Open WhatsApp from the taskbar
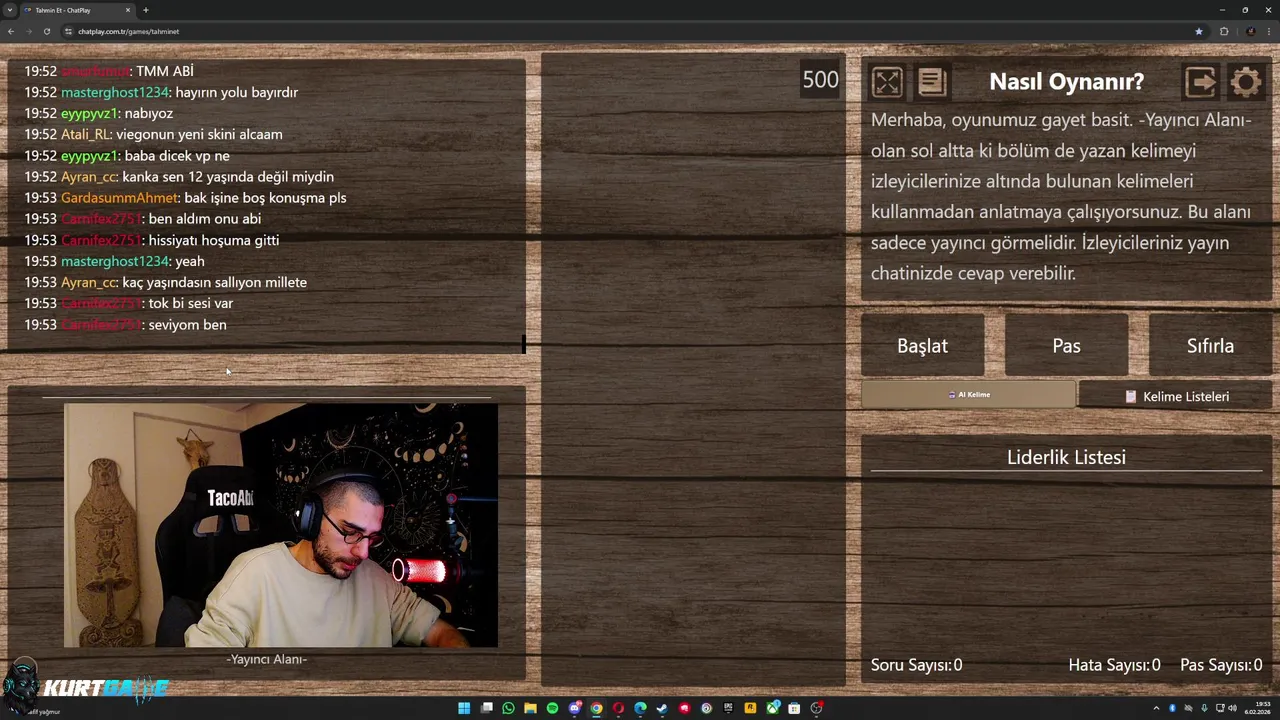1280x720 pixels. point(508,708)
